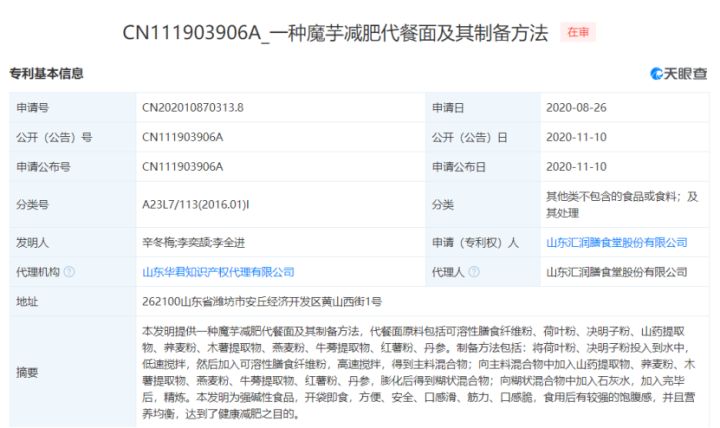Click the 在审 status badge
This screenshot has height=428, width=720.
(578, 33)
